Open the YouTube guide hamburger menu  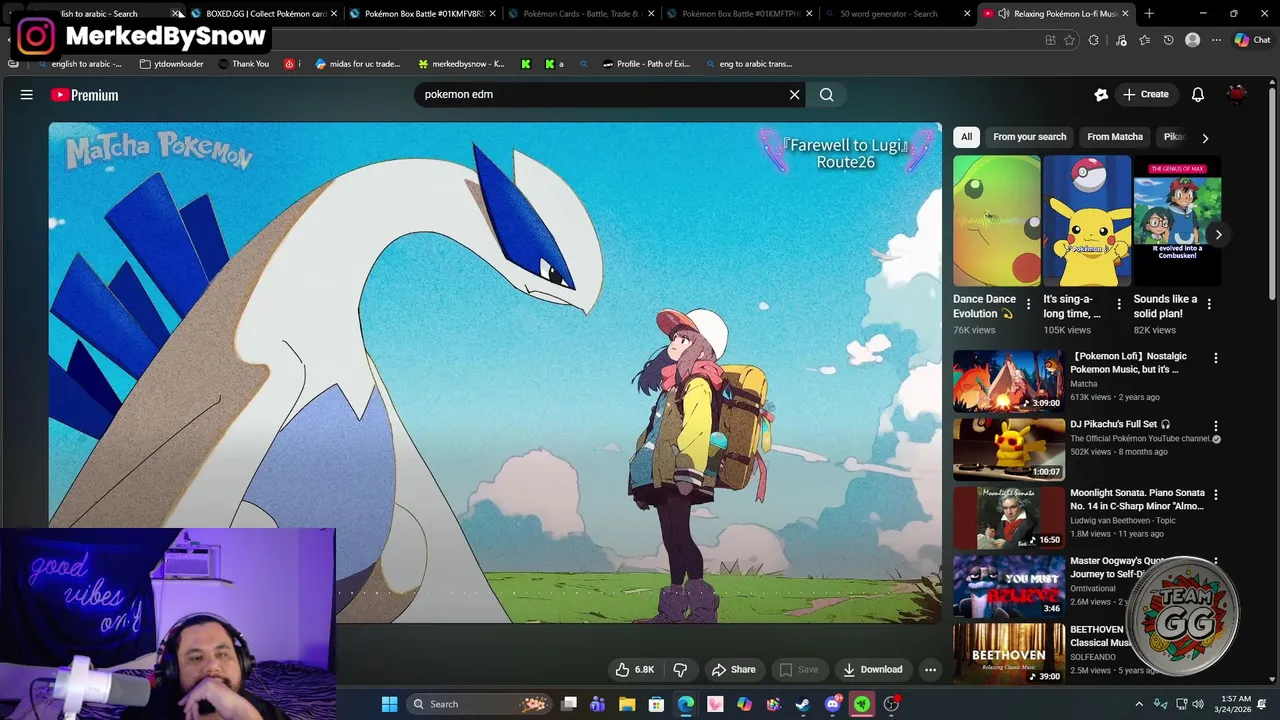click(x=27, y=95)
